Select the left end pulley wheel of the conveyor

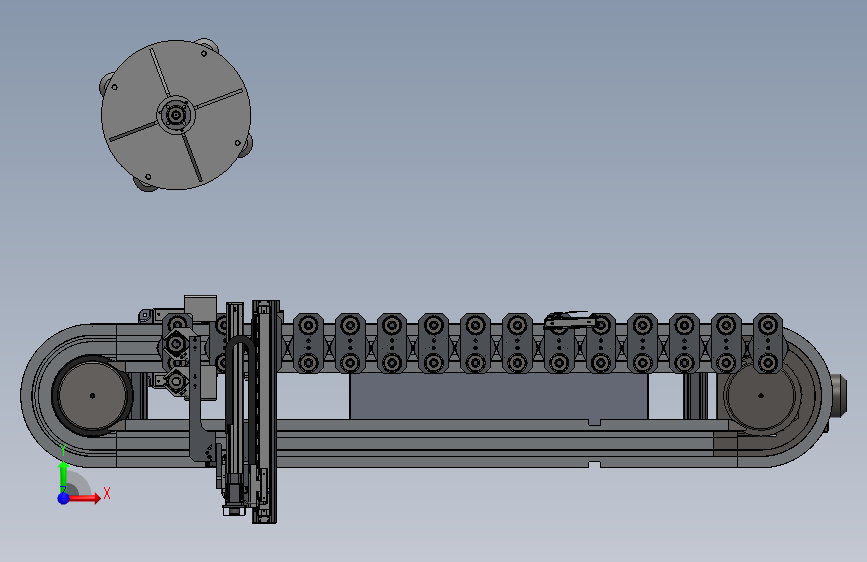[92, 395]
